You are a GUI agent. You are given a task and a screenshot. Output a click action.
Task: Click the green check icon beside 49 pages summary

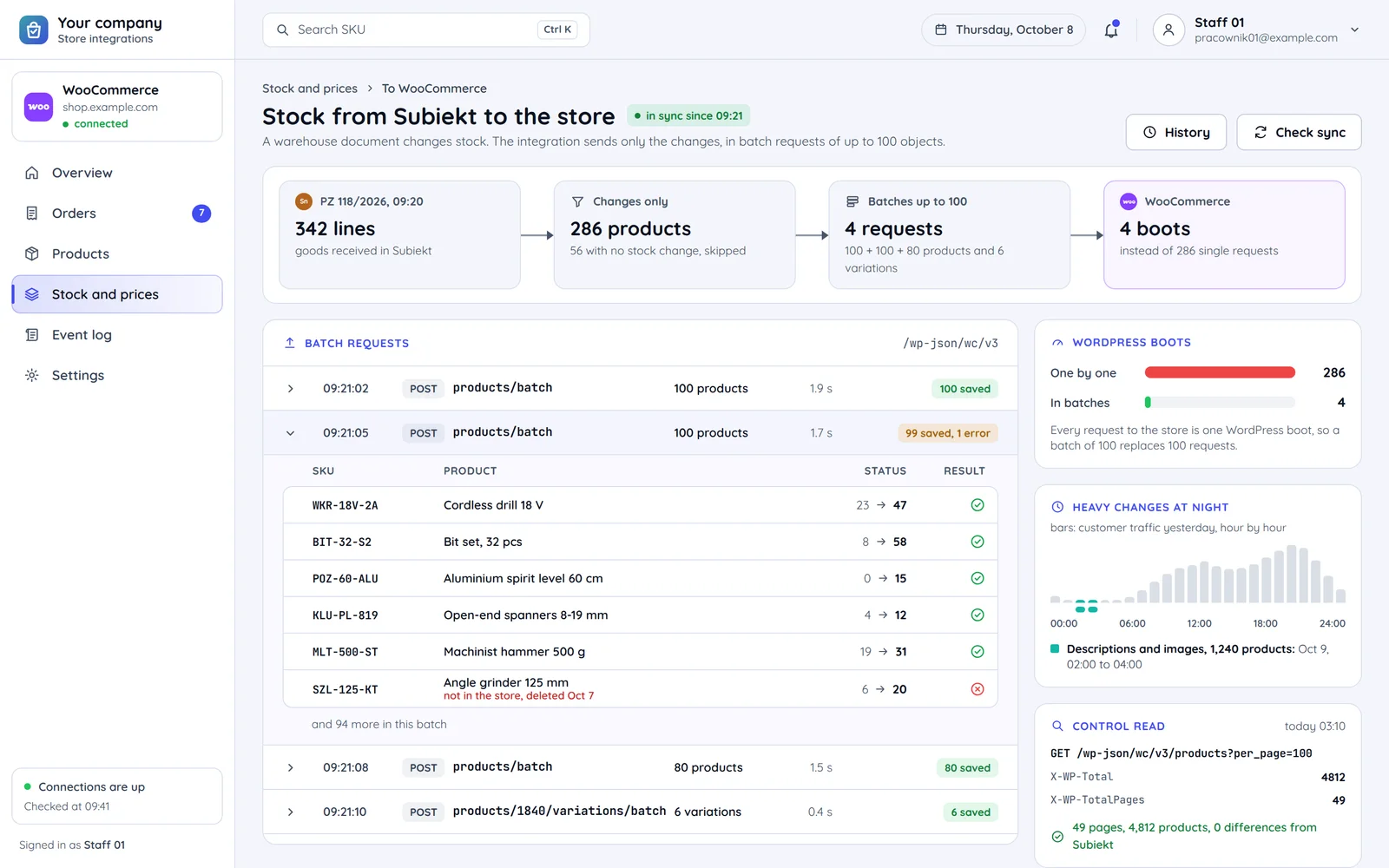coord(1057,837)
